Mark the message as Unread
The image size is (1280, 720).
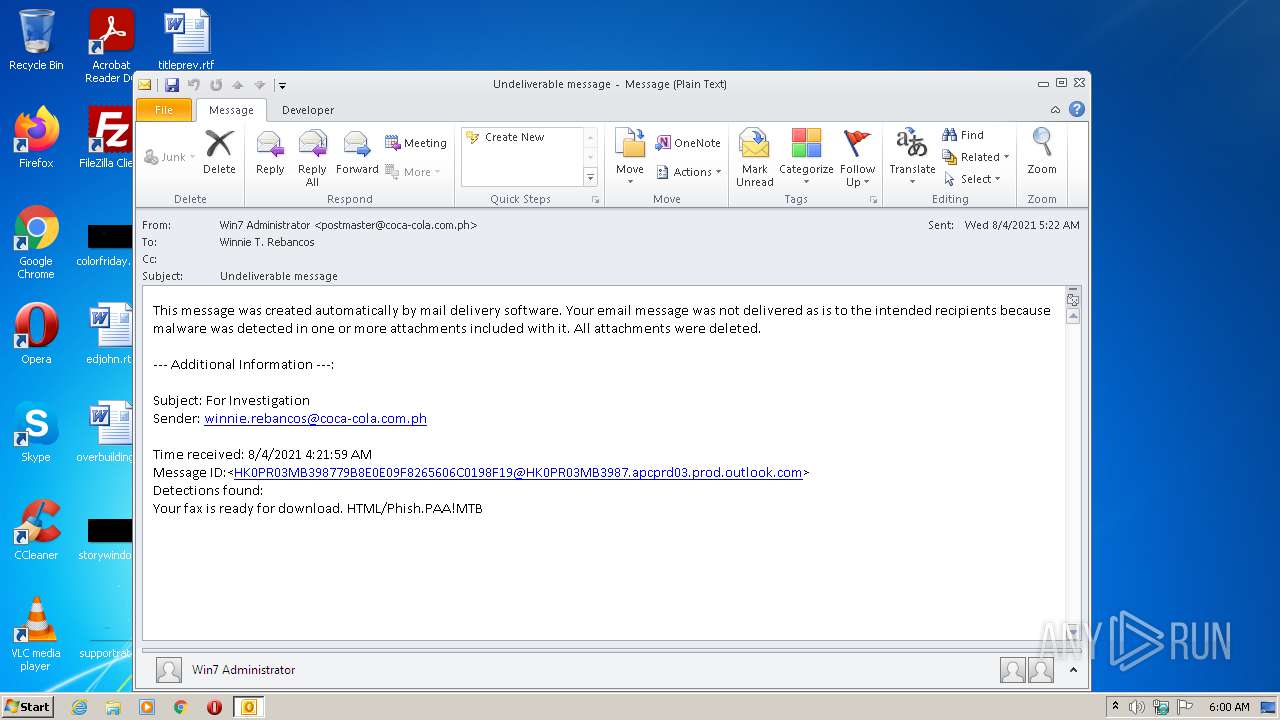(x=755, y=158)
